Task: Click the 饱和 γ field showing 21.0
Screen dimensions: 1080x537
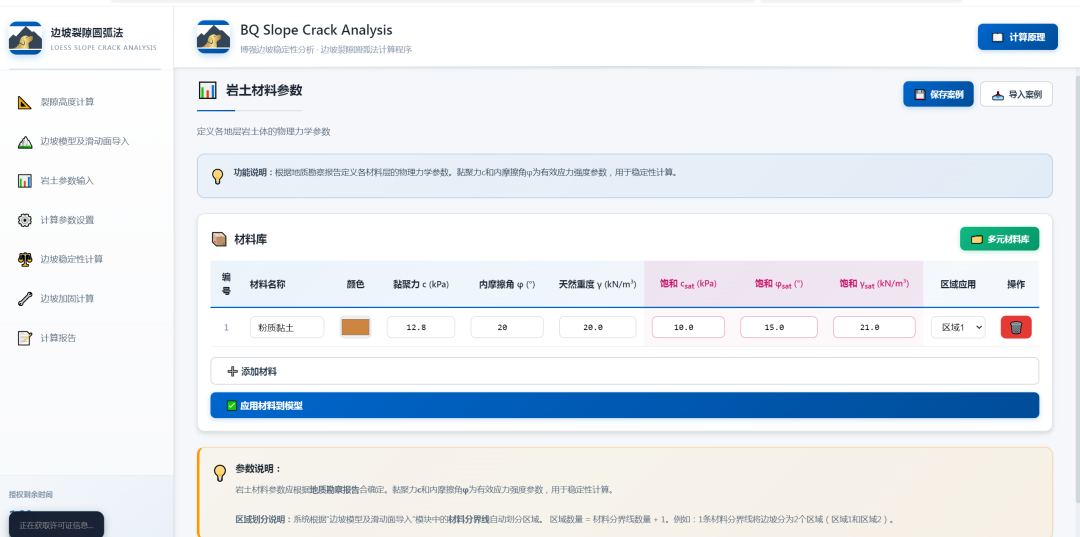Action: pos(874,327)
